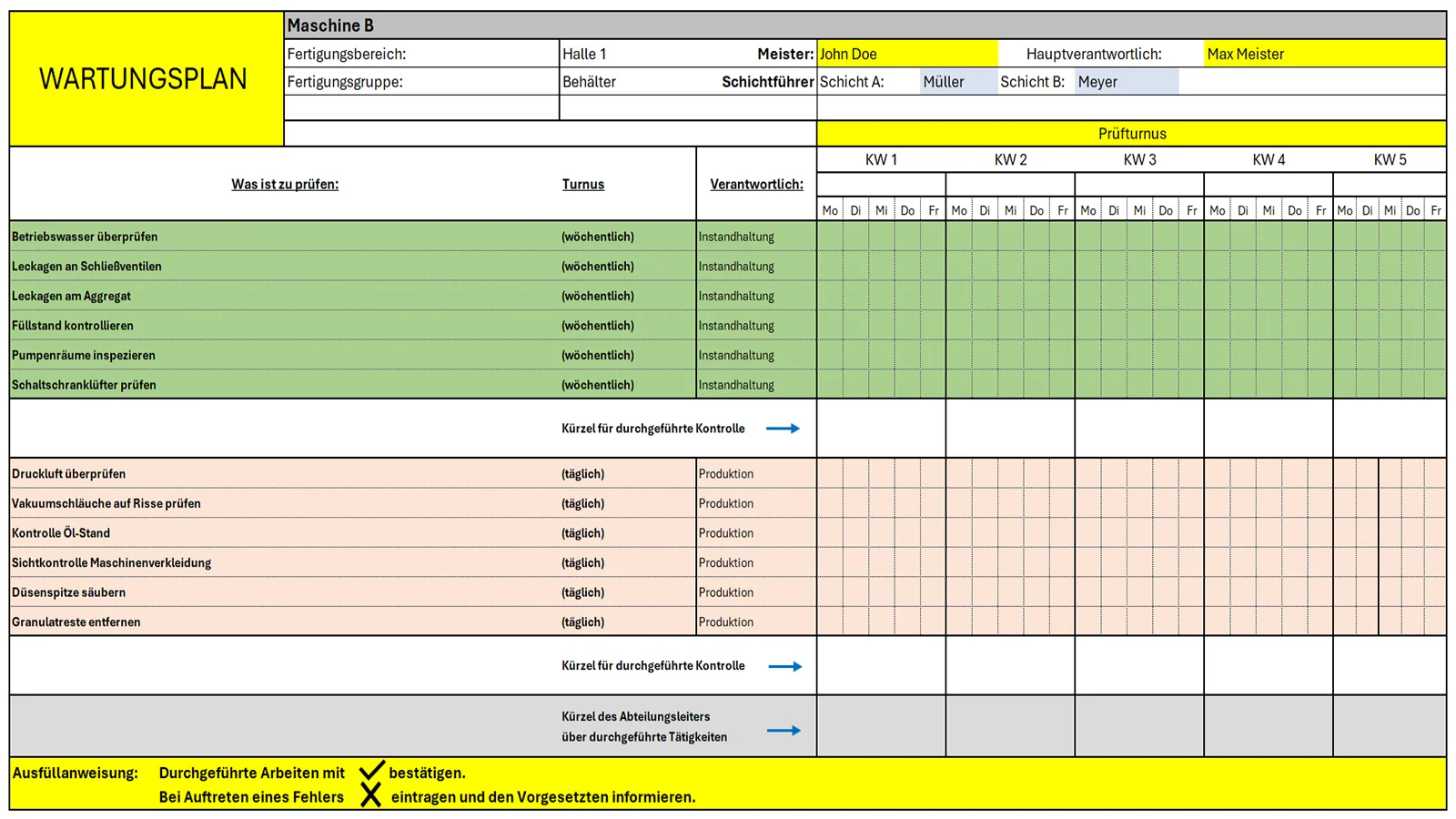Click the 'Was ist zu prüfen:' heading
This screenshot has height=819, width=1456.
pyautogui.click(x=285, y=184)
